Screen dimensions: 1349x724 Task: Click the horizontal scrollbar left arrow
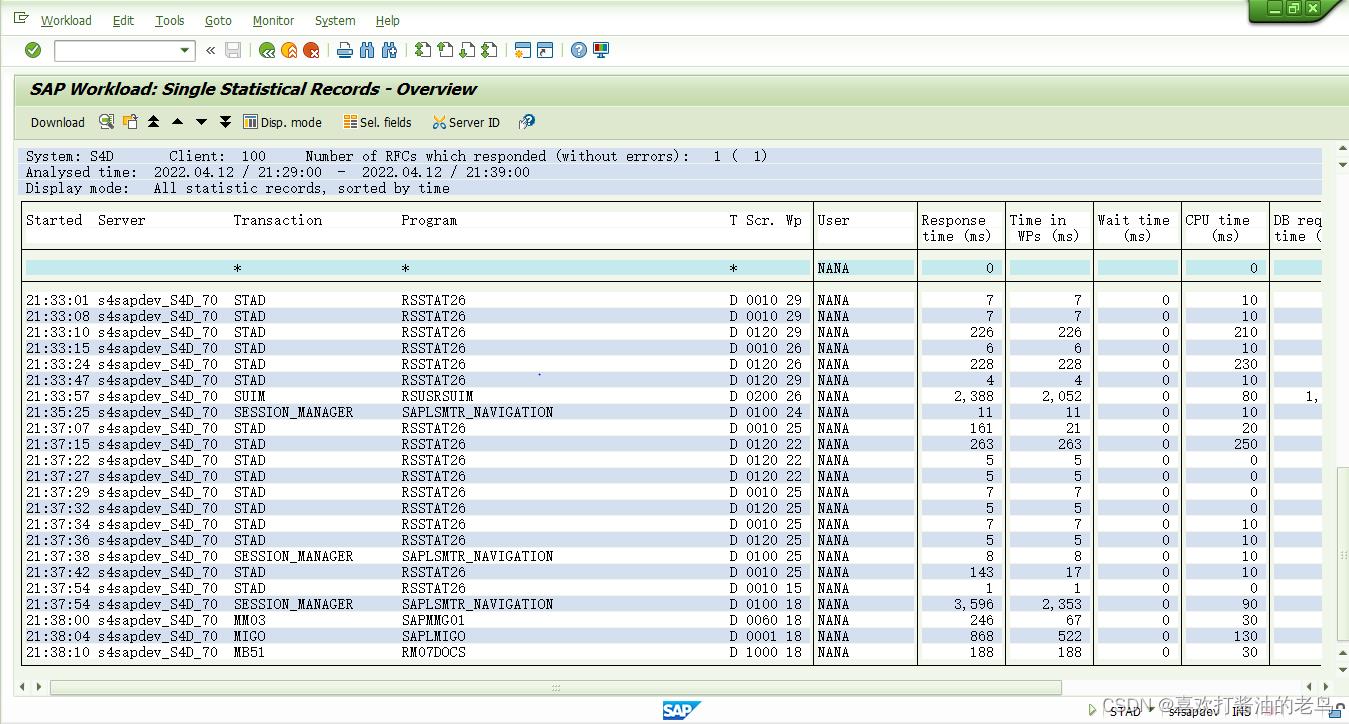24,687
